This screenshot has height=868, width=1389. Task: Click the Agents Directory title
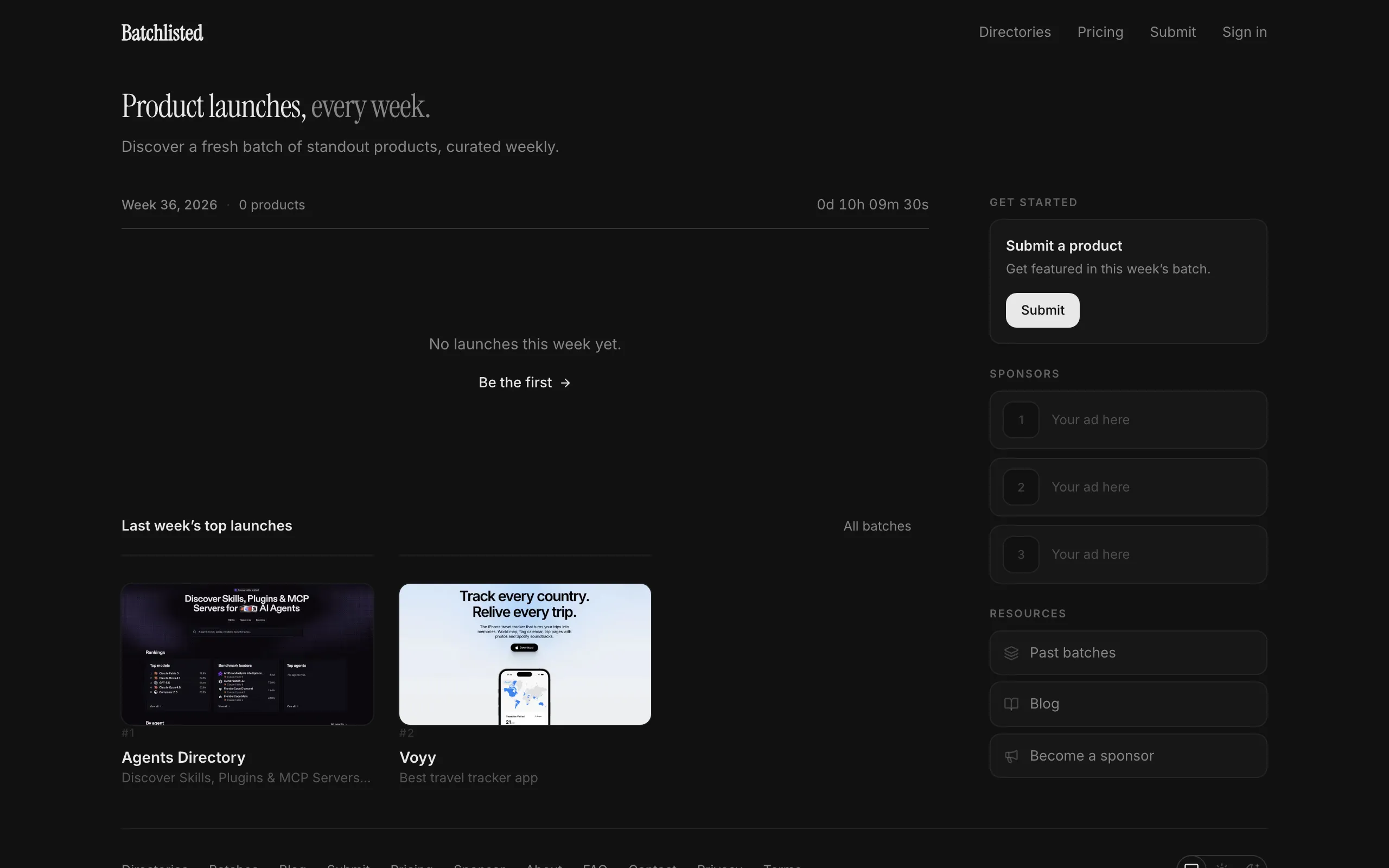click(183, 757)
